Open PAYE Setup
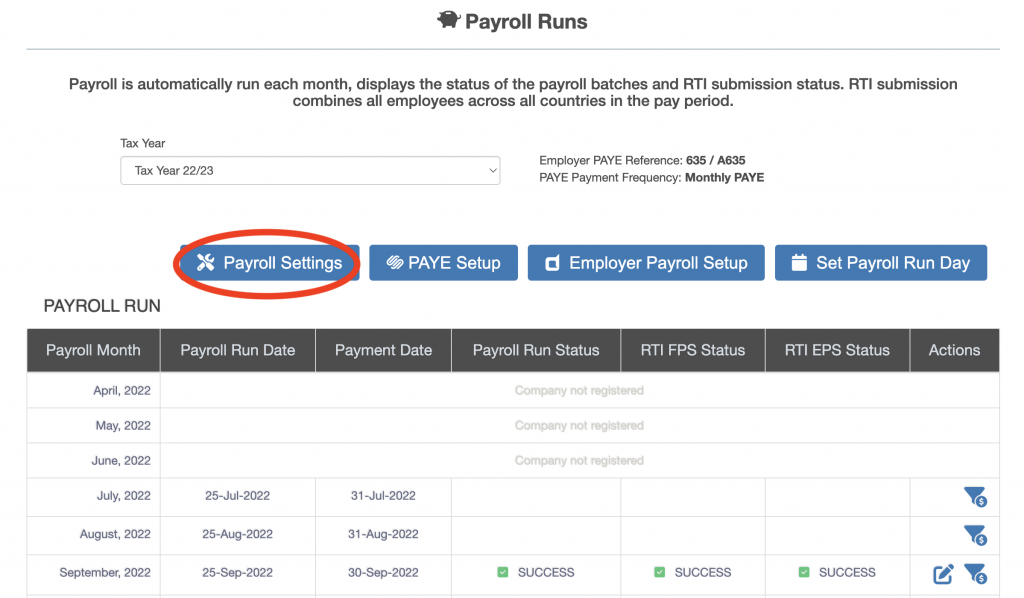 click(x=443, y=263)
